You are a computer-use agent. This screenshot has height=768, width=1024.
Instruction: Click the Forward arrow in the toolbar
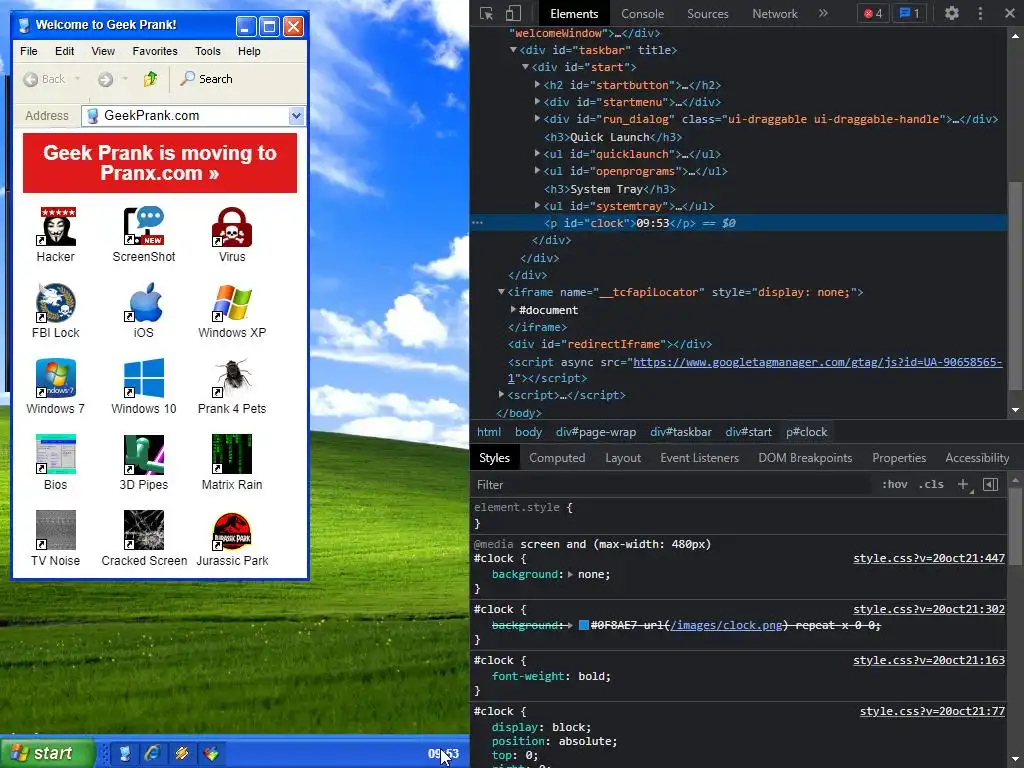point(105,79)
